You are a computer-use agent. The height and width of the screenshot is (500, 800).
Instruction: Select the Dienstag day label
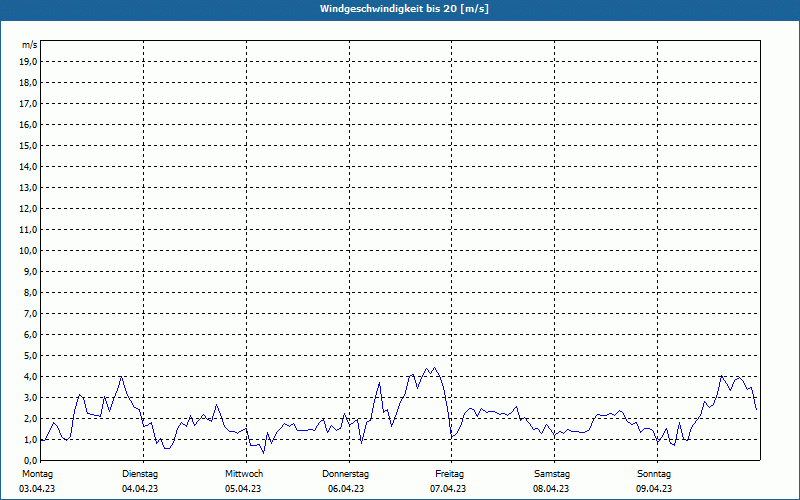tap(140, 474)
